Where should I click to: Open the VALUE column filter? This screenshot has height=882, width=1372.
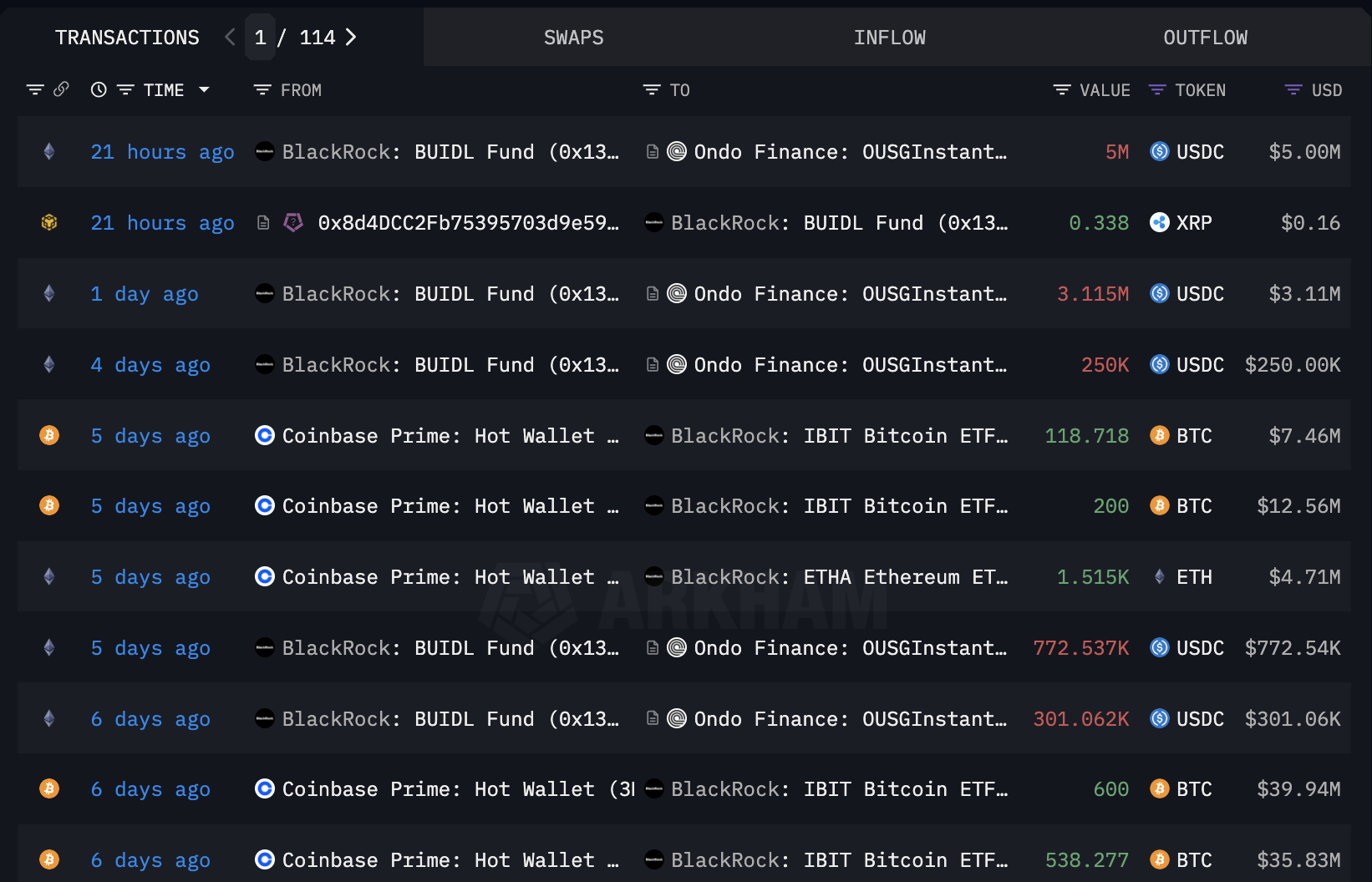coord(1062,89)
